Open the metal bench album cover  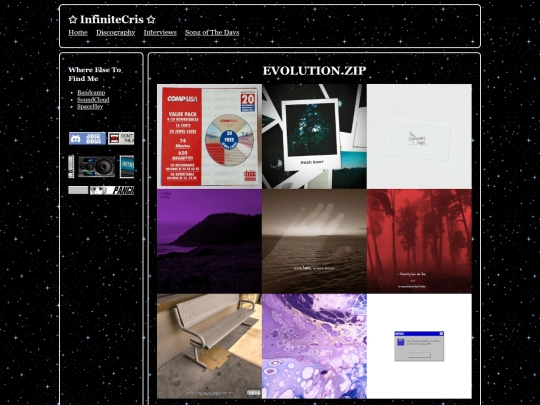point(209,346)
